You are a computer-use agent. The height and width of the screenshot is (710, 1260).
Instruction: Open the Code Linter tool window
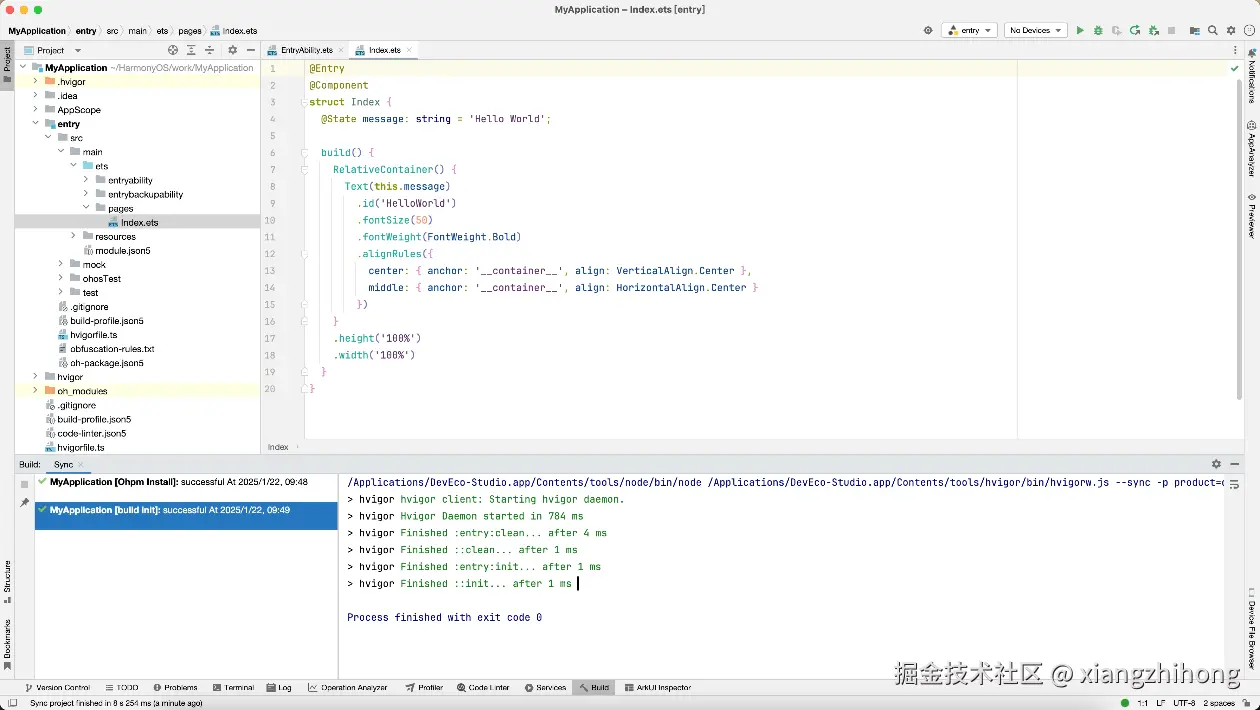(483, 688)
